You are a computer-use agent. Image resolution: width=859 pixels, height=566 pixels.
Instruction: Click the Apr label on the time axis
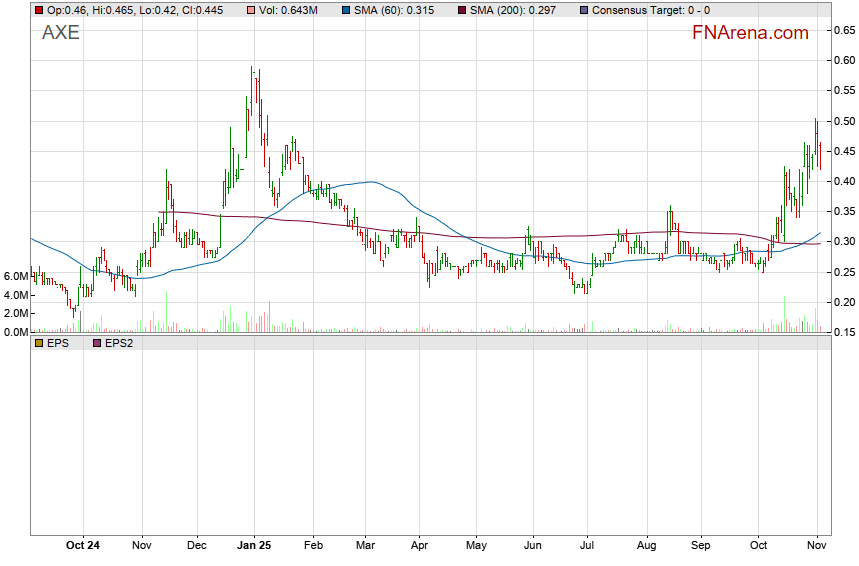coord(419,546)
